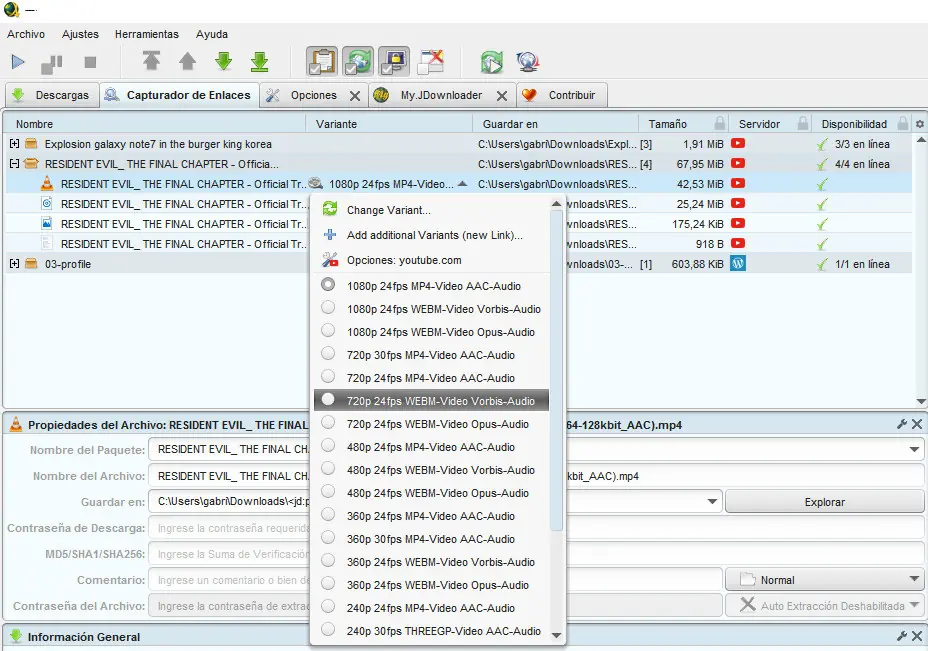Expand the Explosion galaxy note7 package

pos(14,144)
